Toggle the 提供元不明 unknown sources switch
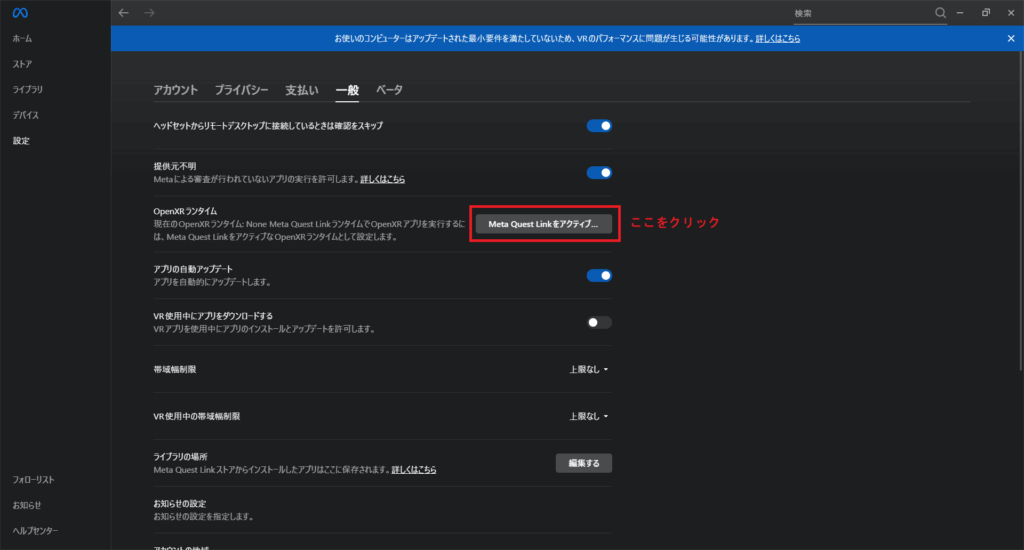Image resolution: width=1024 pixels, height=550 pixels. click(x=599, y=172)
